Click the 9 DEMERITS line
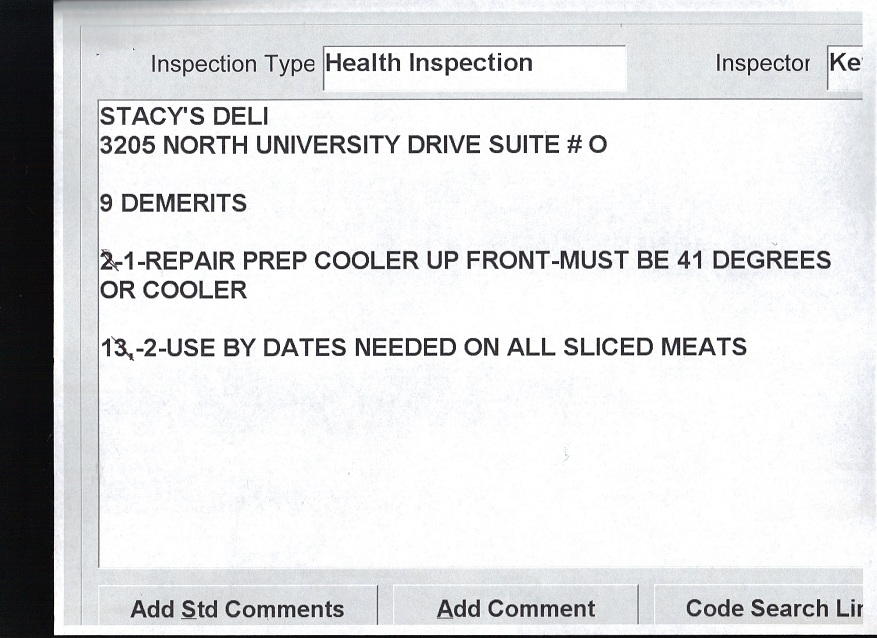This screenshot has width=877, height=638. [x=173, y=204]
